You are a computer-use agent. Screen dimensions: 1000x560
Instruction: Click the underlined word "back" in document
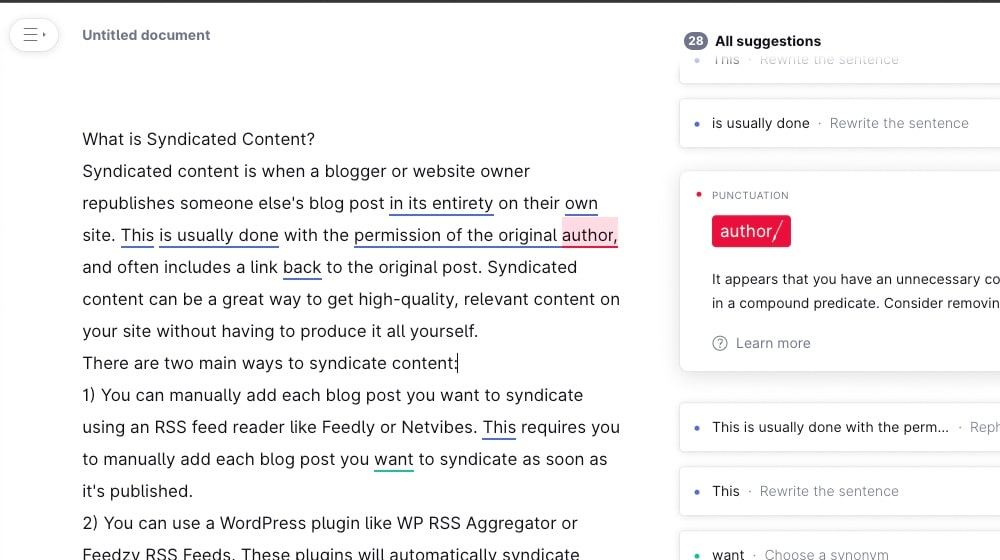pos(302,267)
